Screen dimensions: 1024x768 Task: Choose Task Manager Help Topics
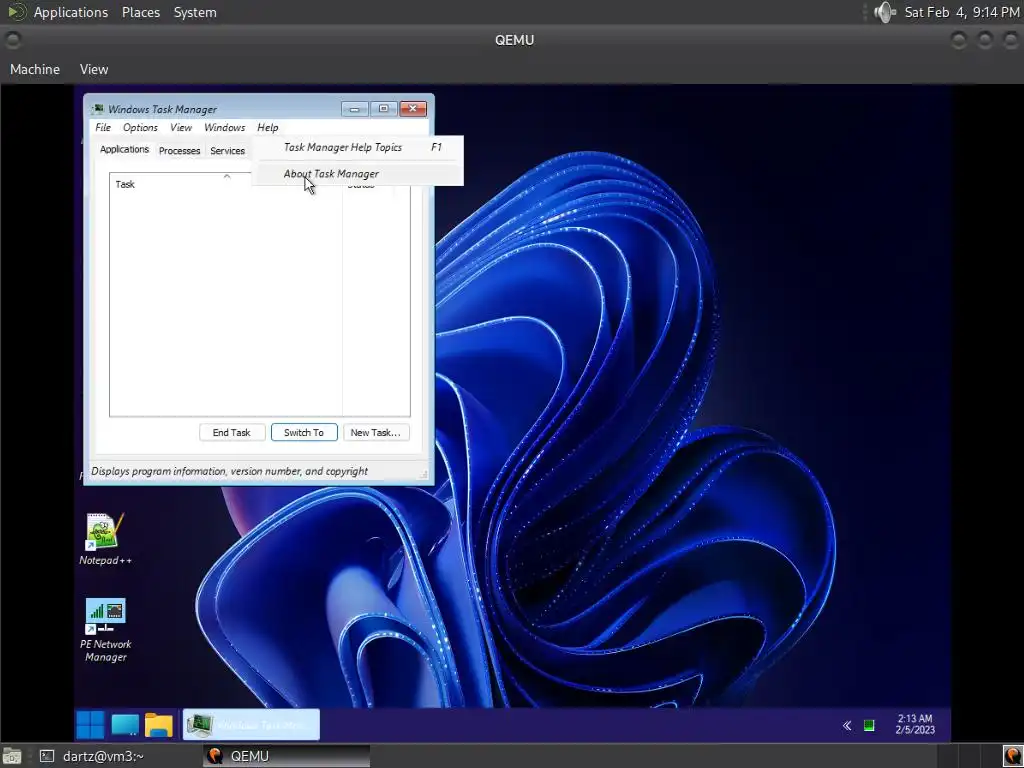coord(358,148)
